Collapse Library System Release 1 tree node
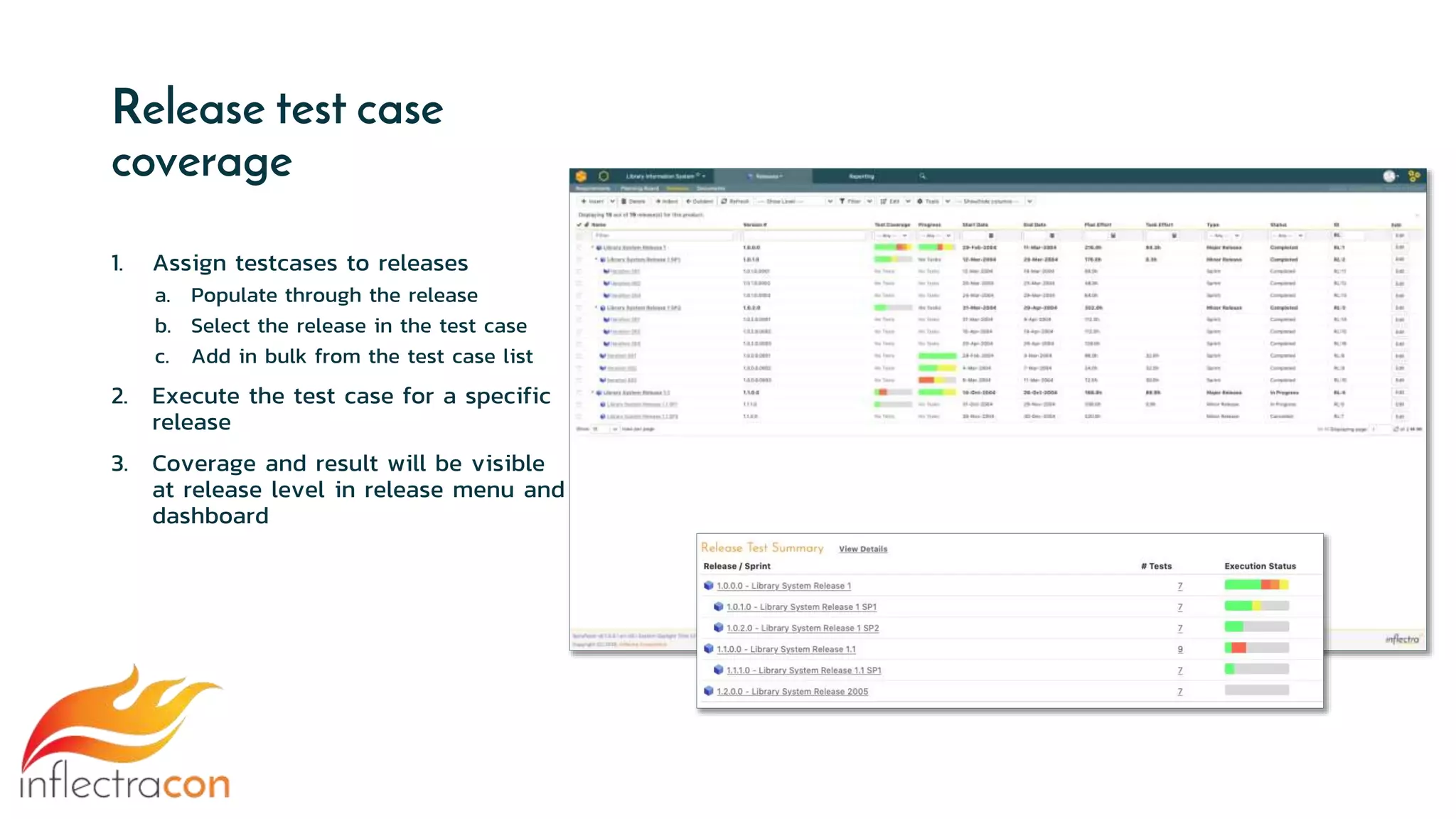 pos(592,247)
